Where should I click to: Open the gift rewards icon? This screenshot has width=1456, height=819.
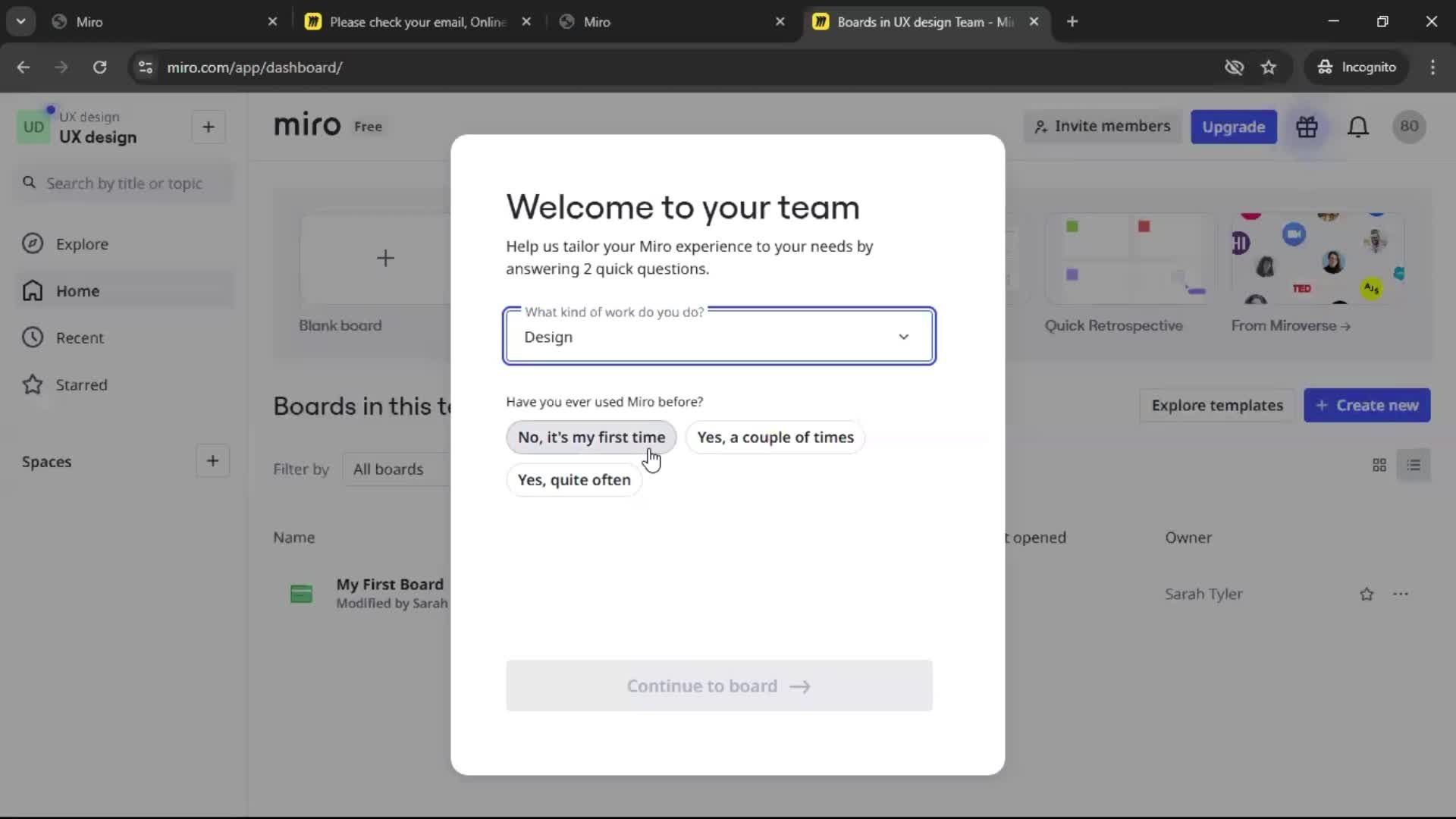[x=1307, y=127]
